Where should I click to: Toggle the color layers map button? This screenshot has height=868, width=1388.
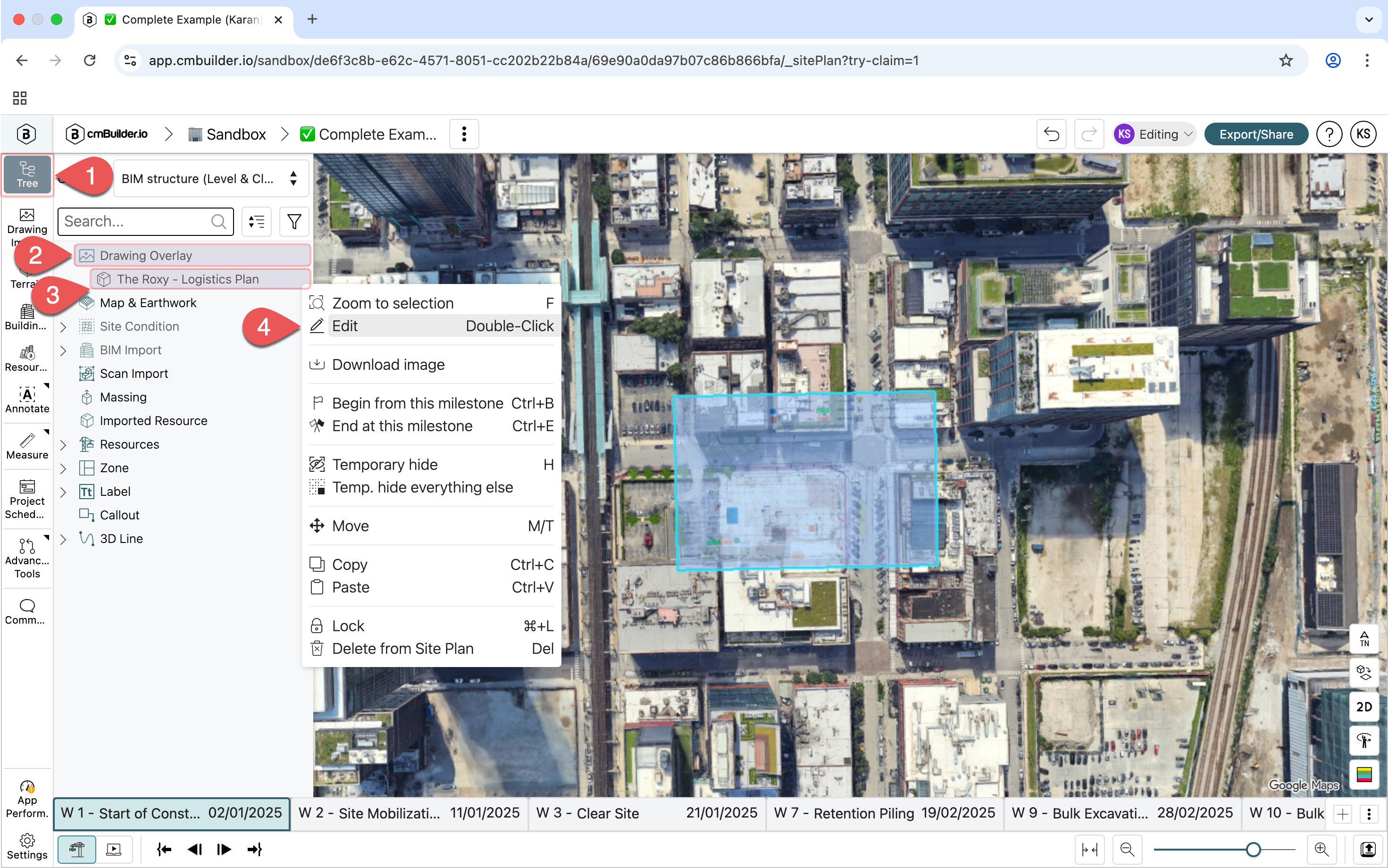click(1364, 775)
